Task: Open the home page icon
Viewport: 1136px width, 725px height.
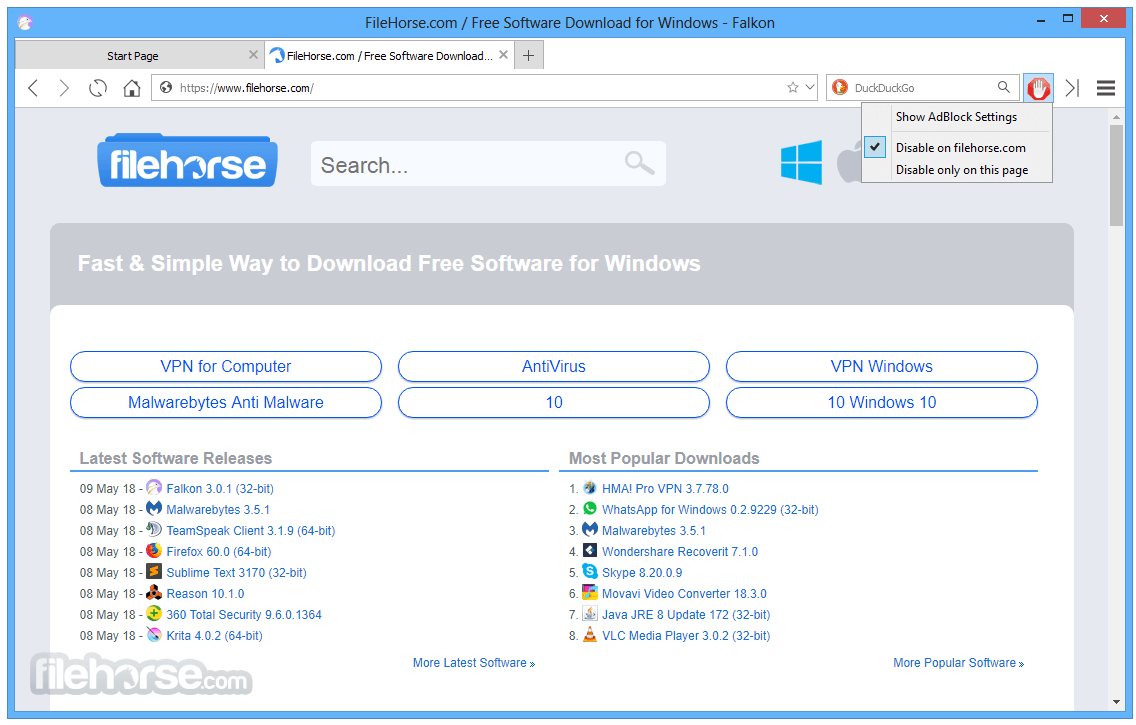Action: (x=131, y=88)
